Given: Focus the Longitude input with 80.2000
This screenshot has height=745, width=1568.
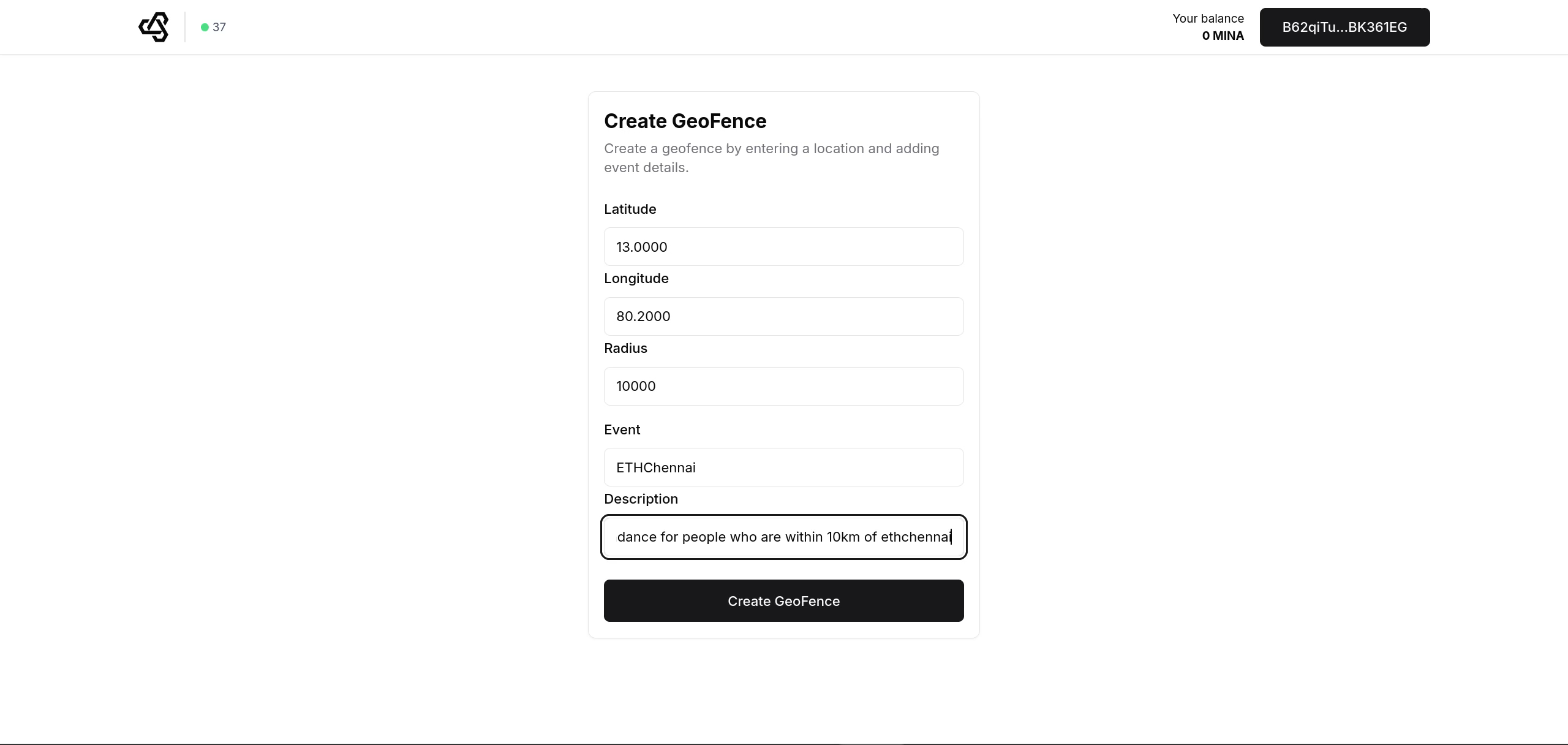Looking at the screenshot, I should coord(783,316).
